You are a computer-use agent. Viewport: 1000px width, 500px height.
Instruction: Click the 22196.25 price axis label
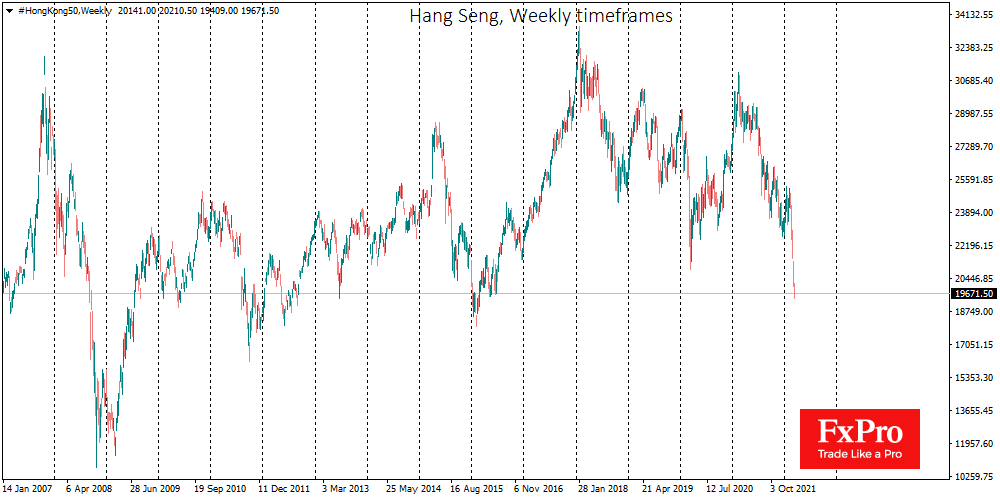point(973,246)
